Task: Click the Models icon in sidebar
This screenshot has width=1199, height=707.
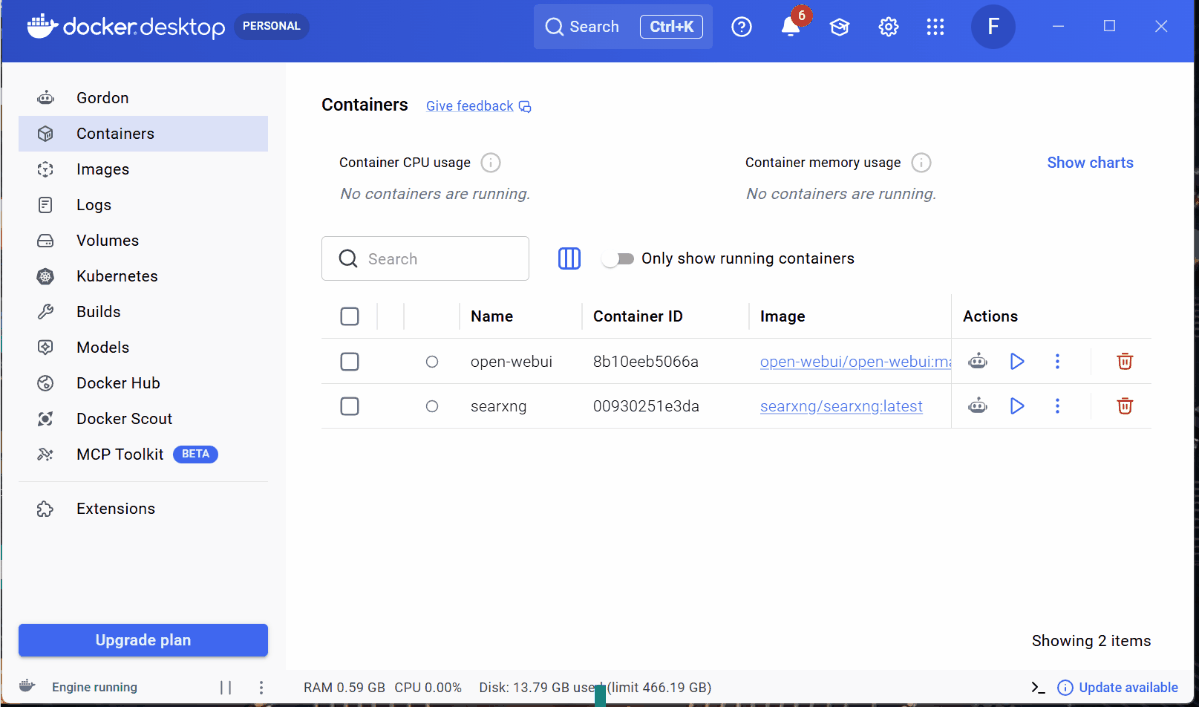Action: [x=45, y=347]
